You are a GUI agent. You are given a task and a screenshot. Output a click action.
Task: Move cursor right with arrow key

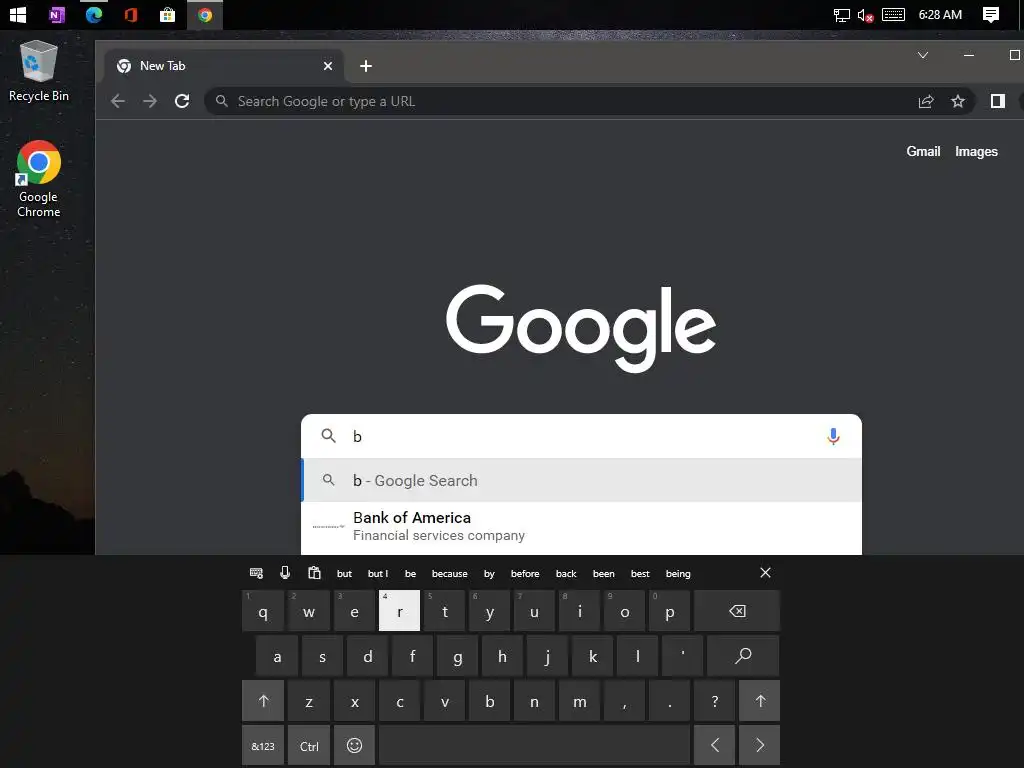[760, 746]
